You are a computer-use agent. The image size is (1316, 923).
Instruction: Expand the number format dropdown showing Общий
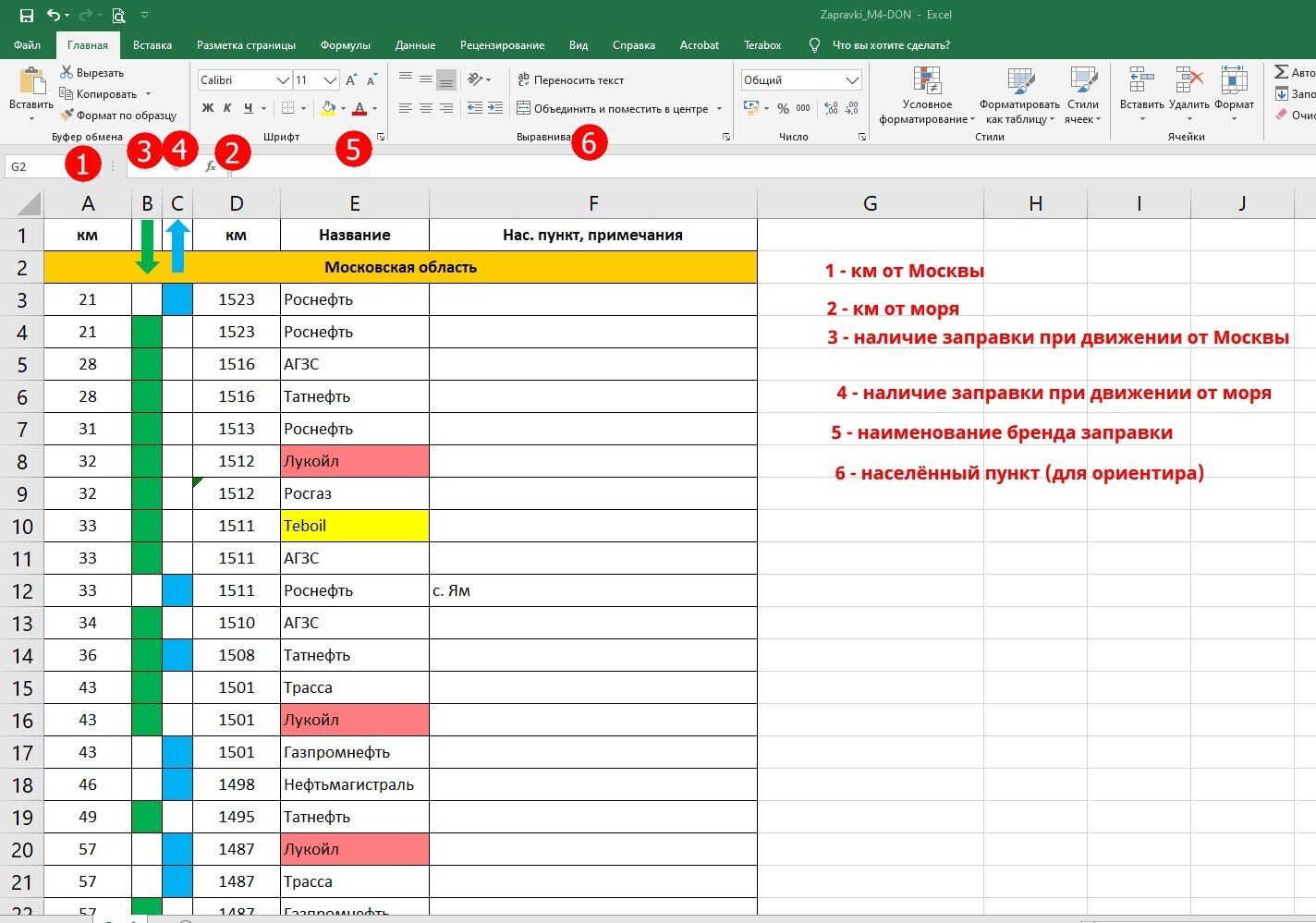(x=852, y=80)
